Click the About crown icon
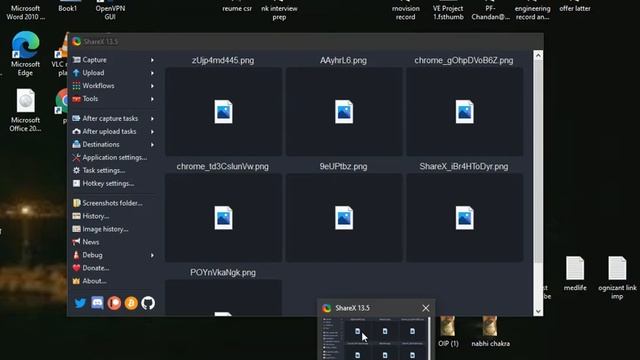This screenshot has height=360, width=640. tap(76, 282)
